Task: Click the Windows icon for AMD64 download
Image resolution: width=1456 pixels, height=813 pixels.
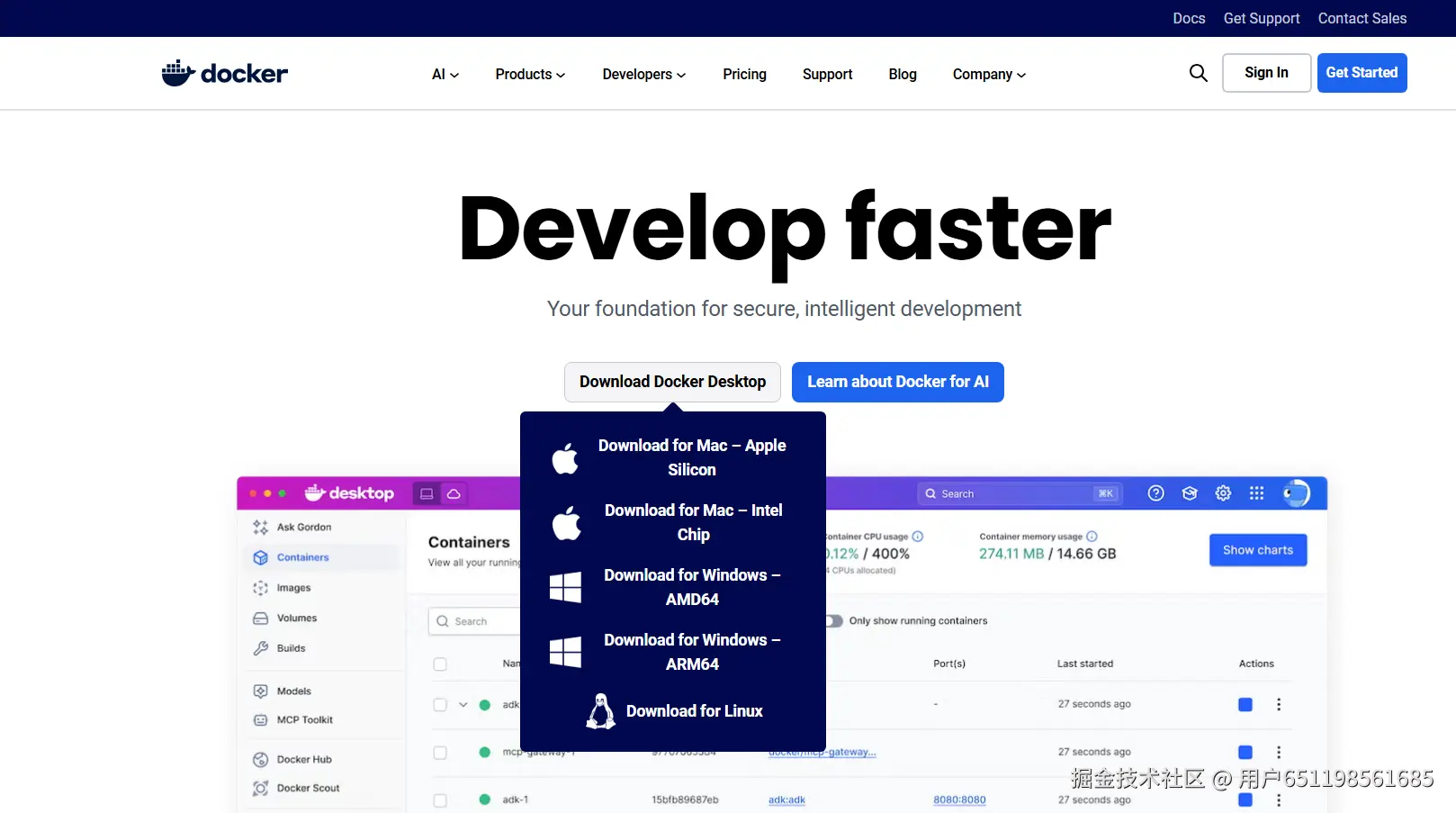Action: pos(565,588)
